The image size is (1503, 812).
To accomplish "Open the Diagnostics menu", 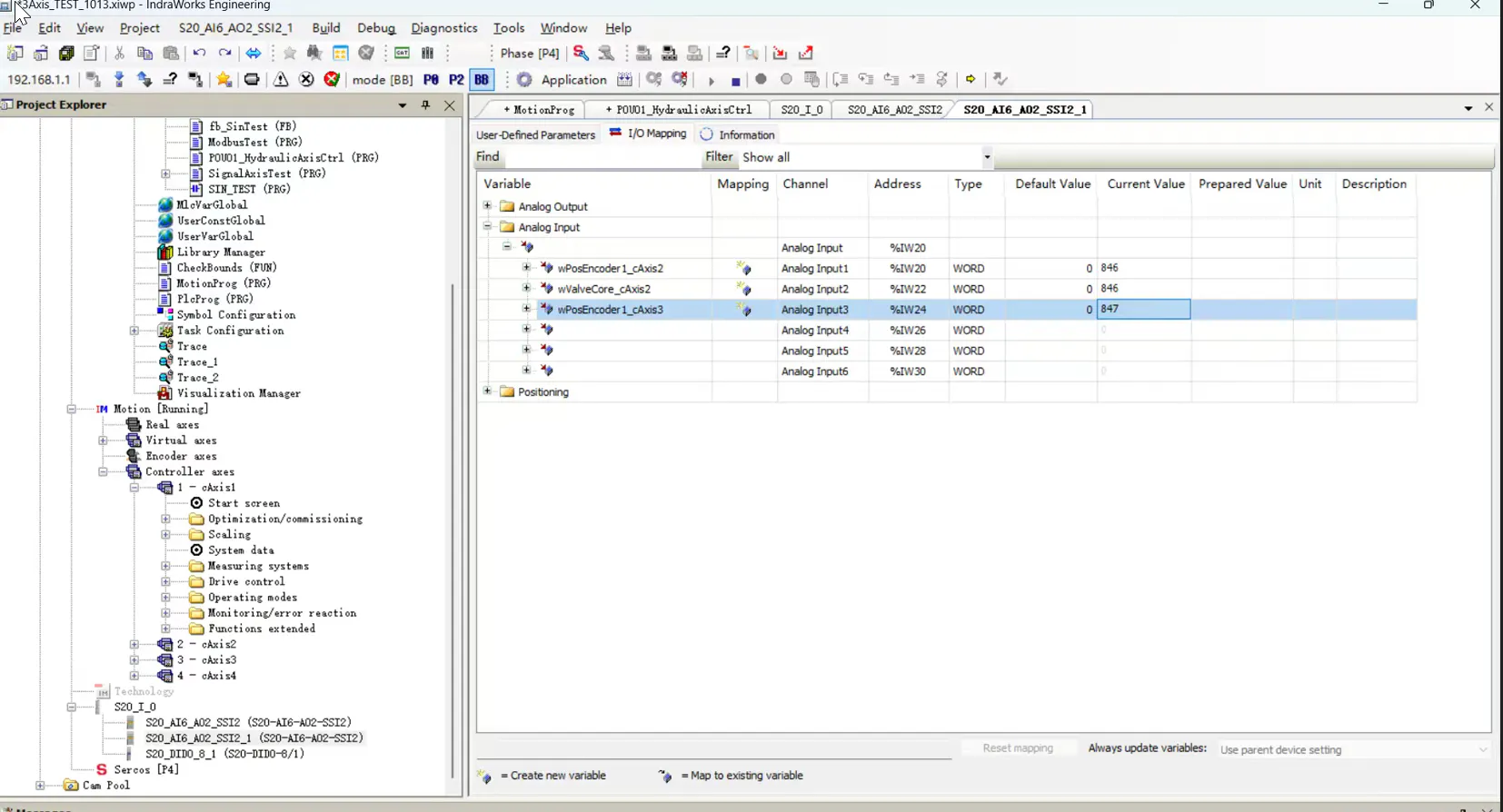I will (443, 28).
